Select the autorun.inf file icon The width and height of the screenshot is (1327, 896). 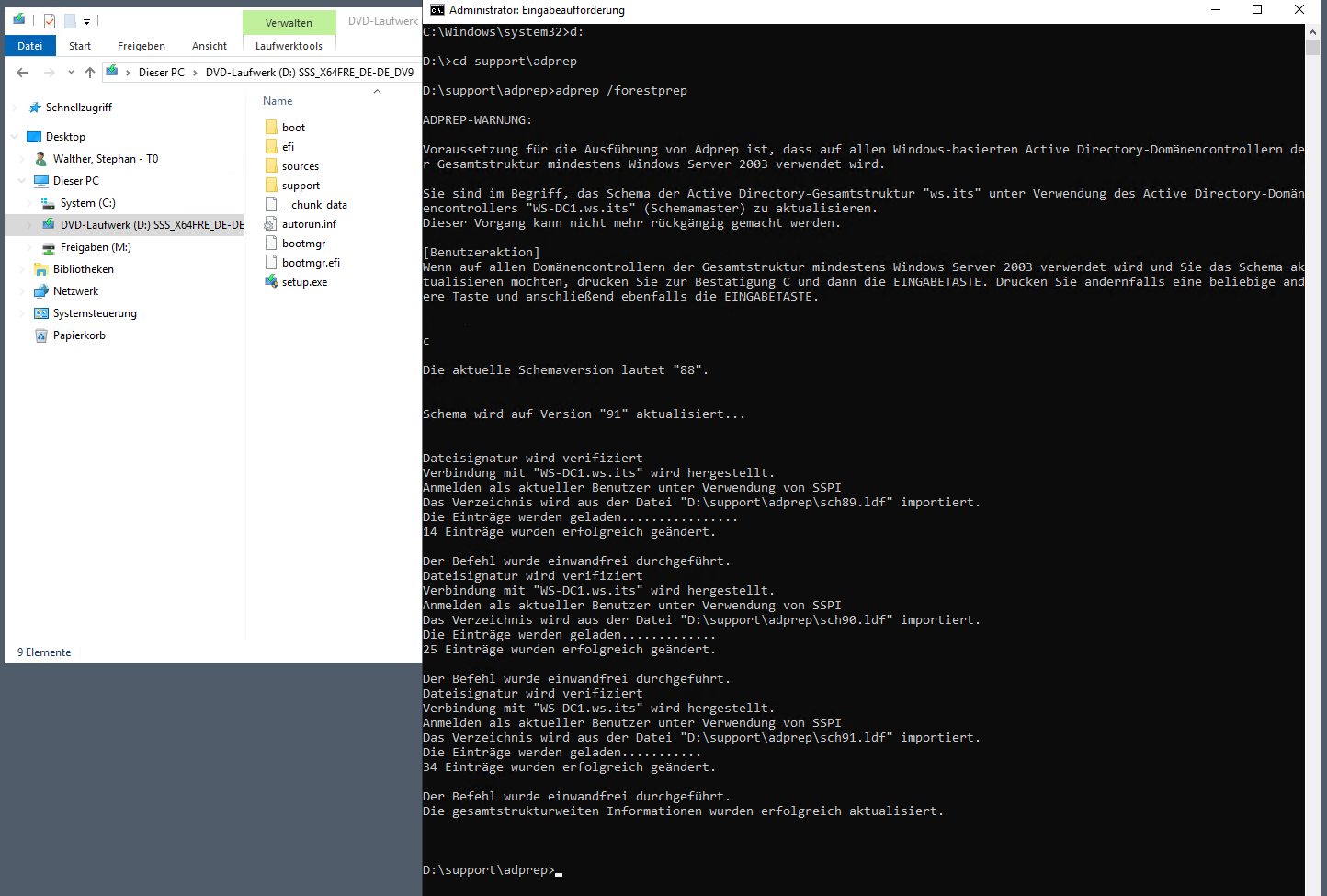[x=271, y=224]
